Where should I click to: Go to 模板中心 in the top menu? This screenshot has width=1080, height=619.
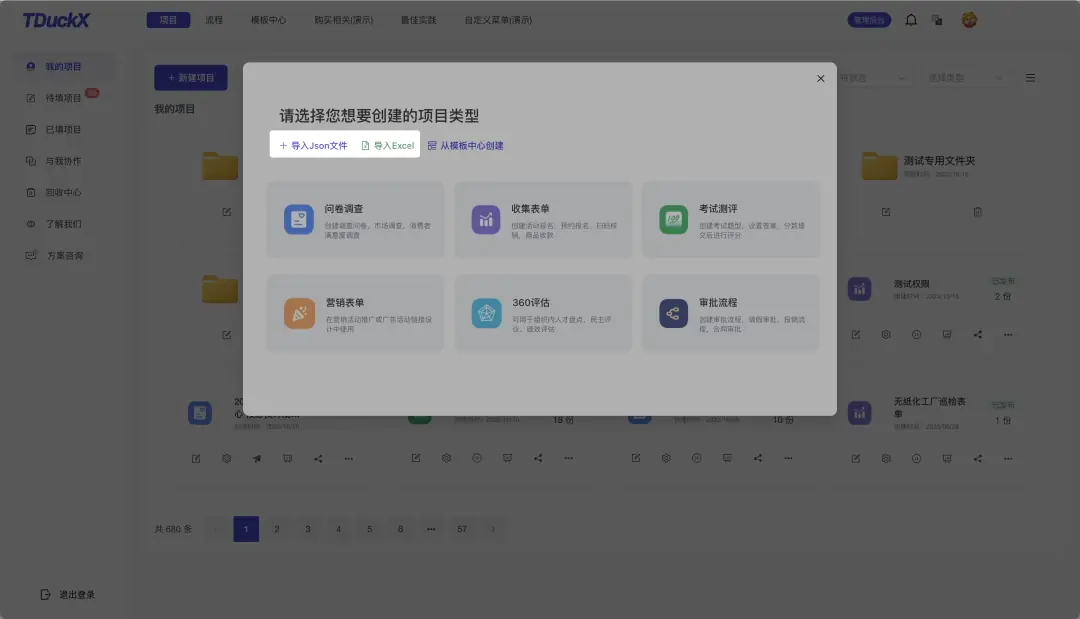pyautogui.click(x=268, y=20)
